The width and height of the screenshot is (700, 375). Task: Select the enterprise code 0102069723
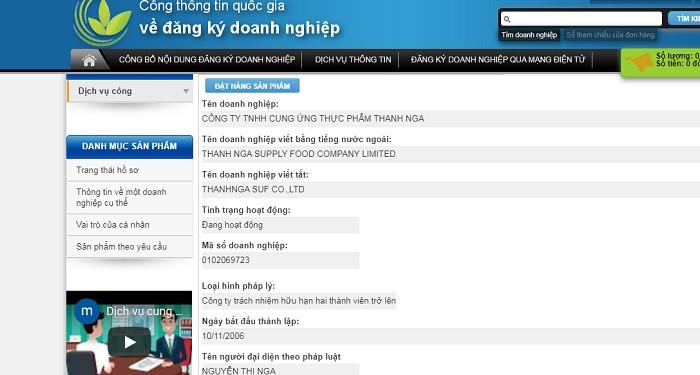click(225, 260)
